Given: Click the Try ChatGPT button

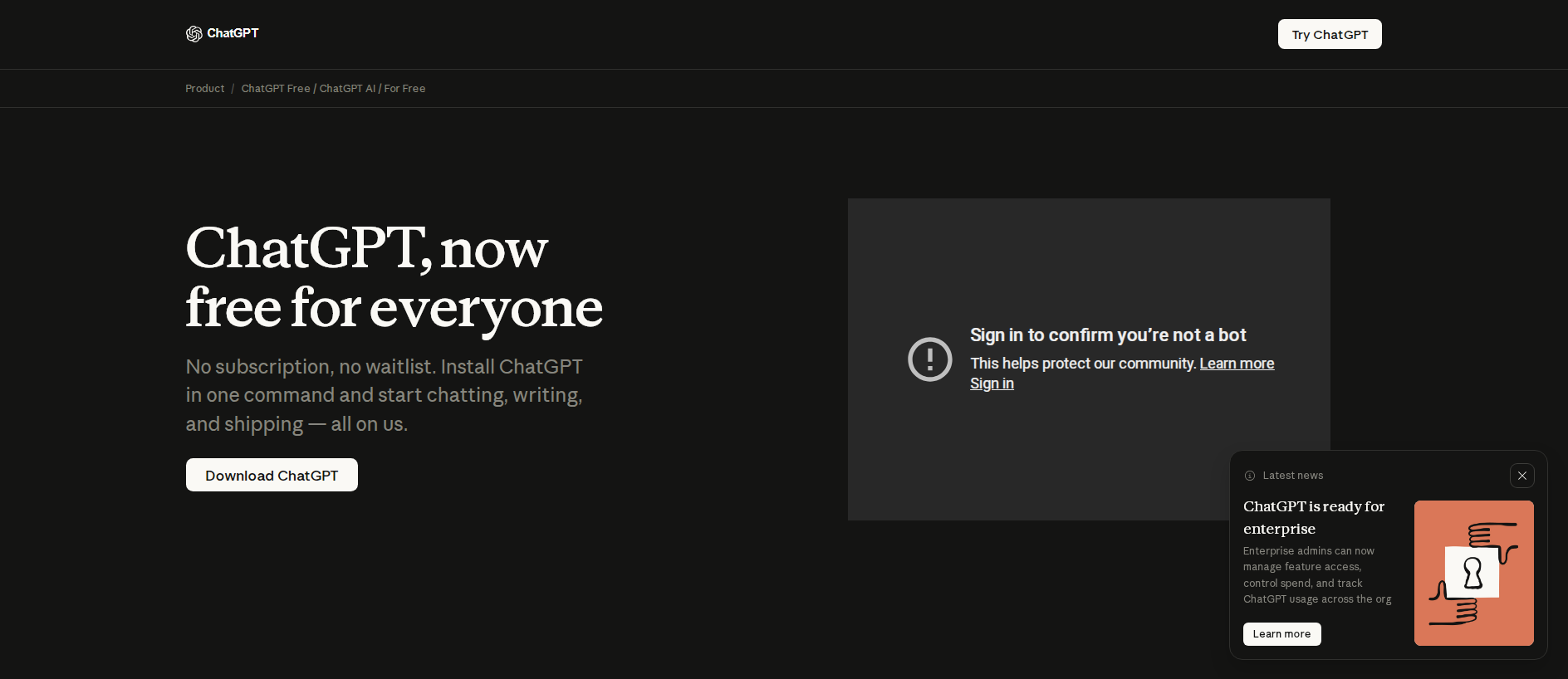Looking at the screenshot, I should point(1330,34).
